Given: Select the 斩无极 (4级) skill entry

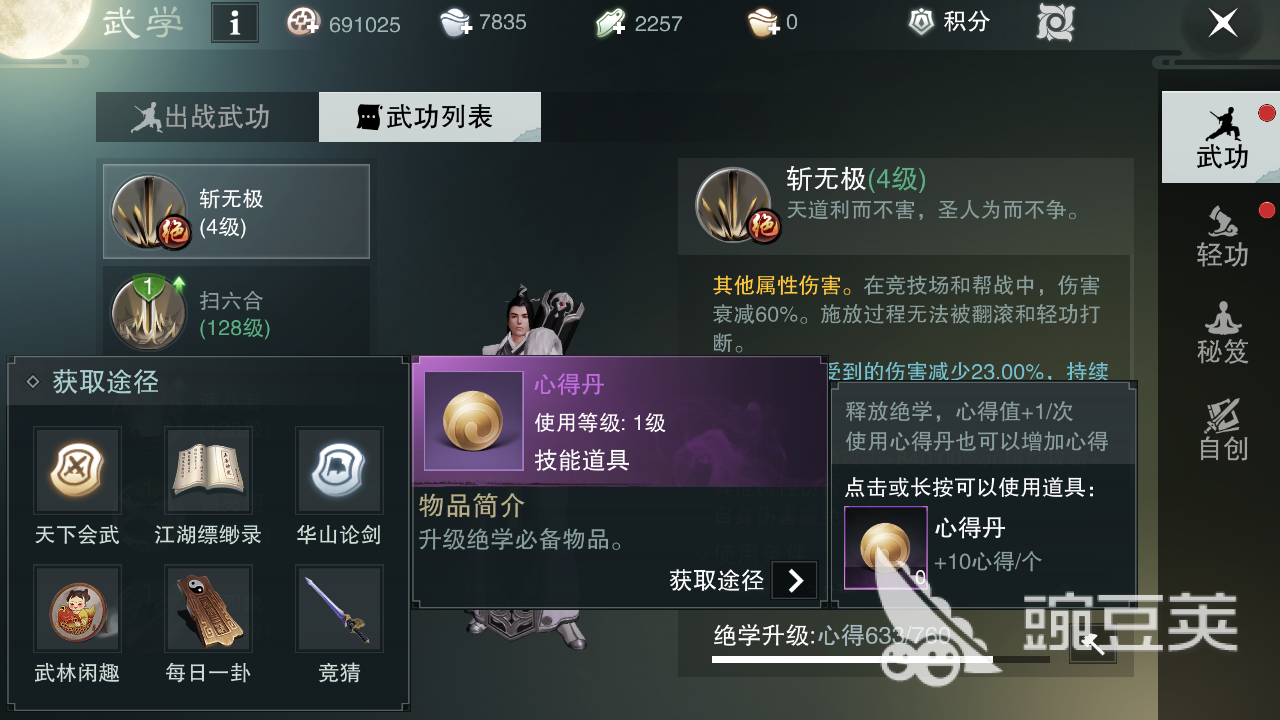Looking at the screenshot, I should 236,212.
